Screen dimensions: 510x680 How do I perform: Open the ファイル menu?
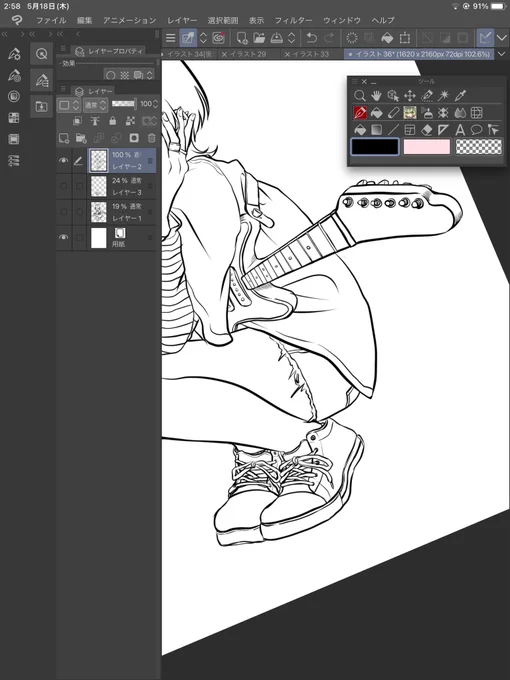51,20
